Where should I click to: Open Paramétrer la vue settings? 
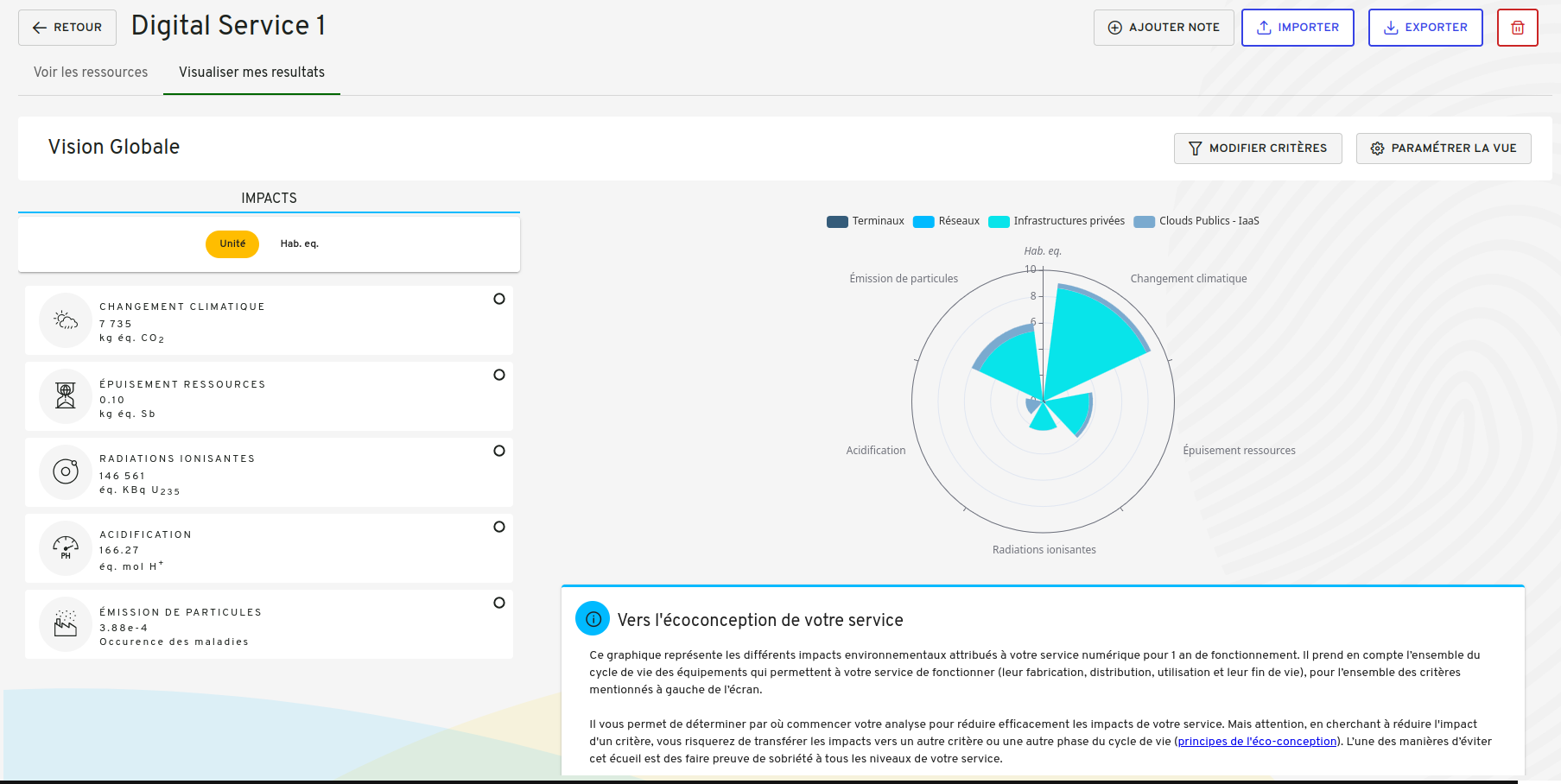click(1444, 149)
